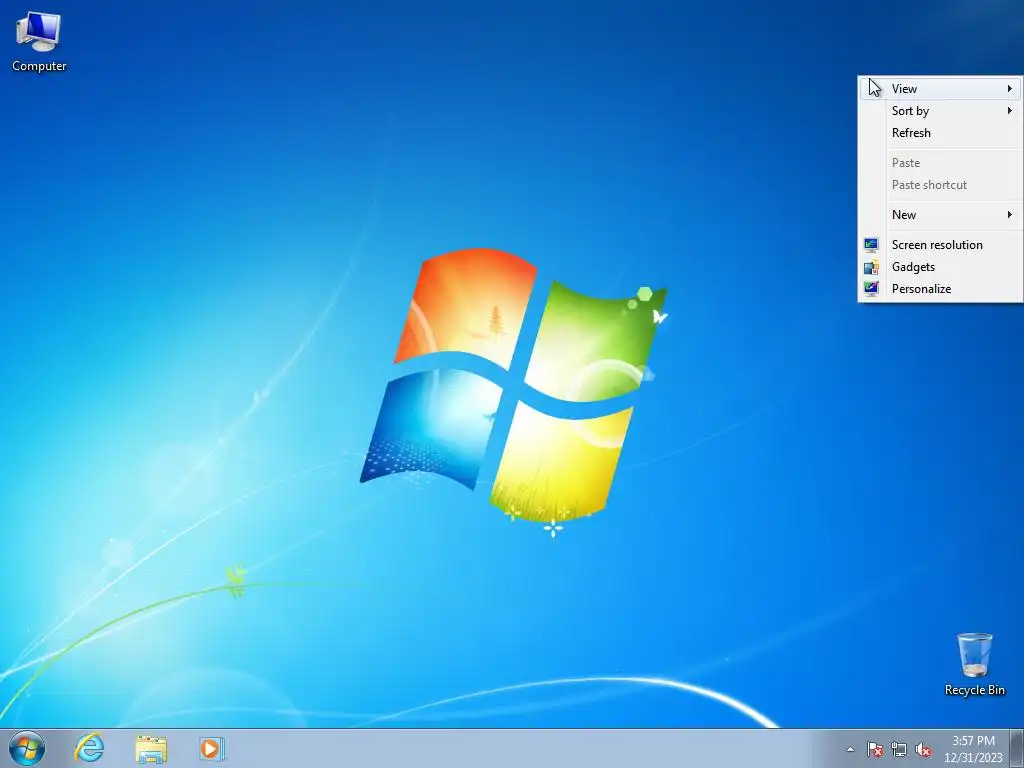Click the arrow beside View
The image size is (1024, 768).
tap(1010, 89)
